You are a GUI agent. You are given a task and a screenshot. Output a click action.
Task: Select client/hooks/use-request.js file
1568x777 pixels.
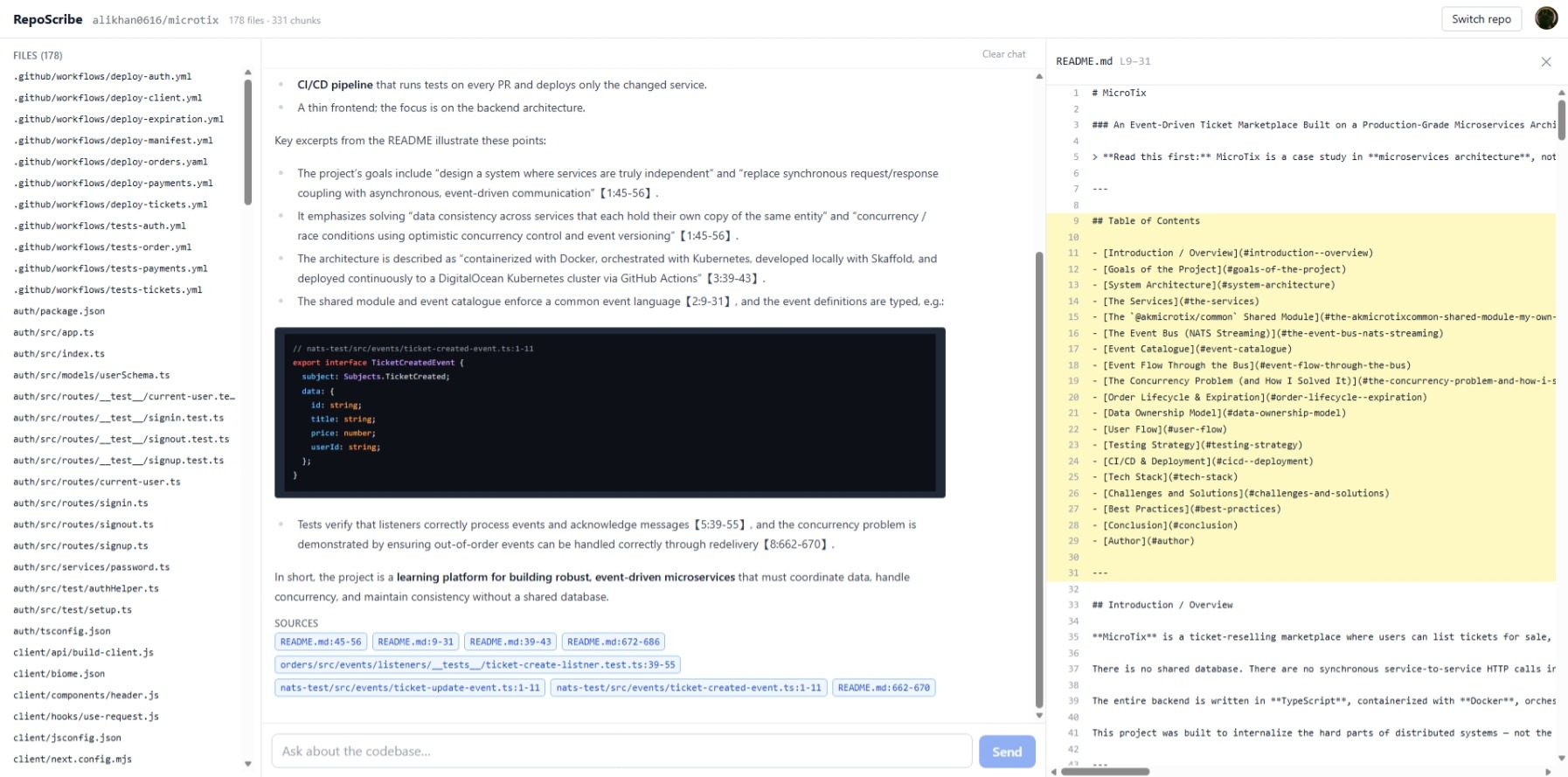(x=86, y=716)
